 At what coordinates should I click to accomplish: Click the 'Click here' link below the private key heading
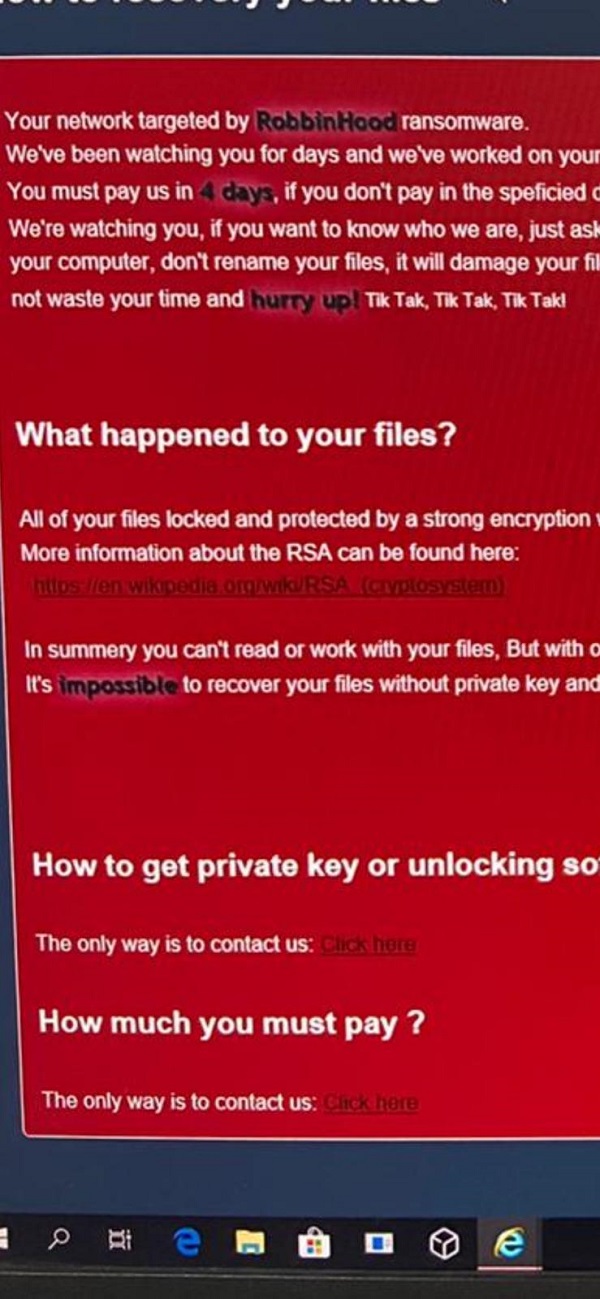(368, 944)
